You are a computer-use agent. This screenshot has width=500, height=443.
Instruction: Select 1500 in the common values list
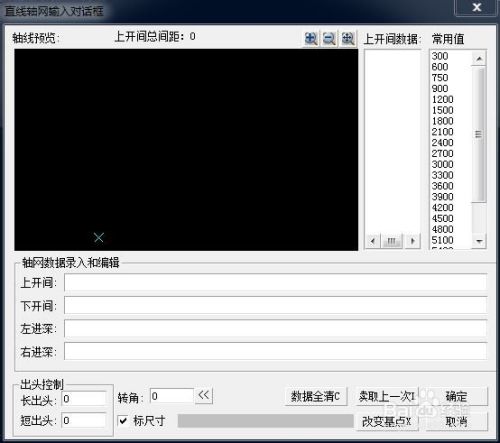pos(443,110)
